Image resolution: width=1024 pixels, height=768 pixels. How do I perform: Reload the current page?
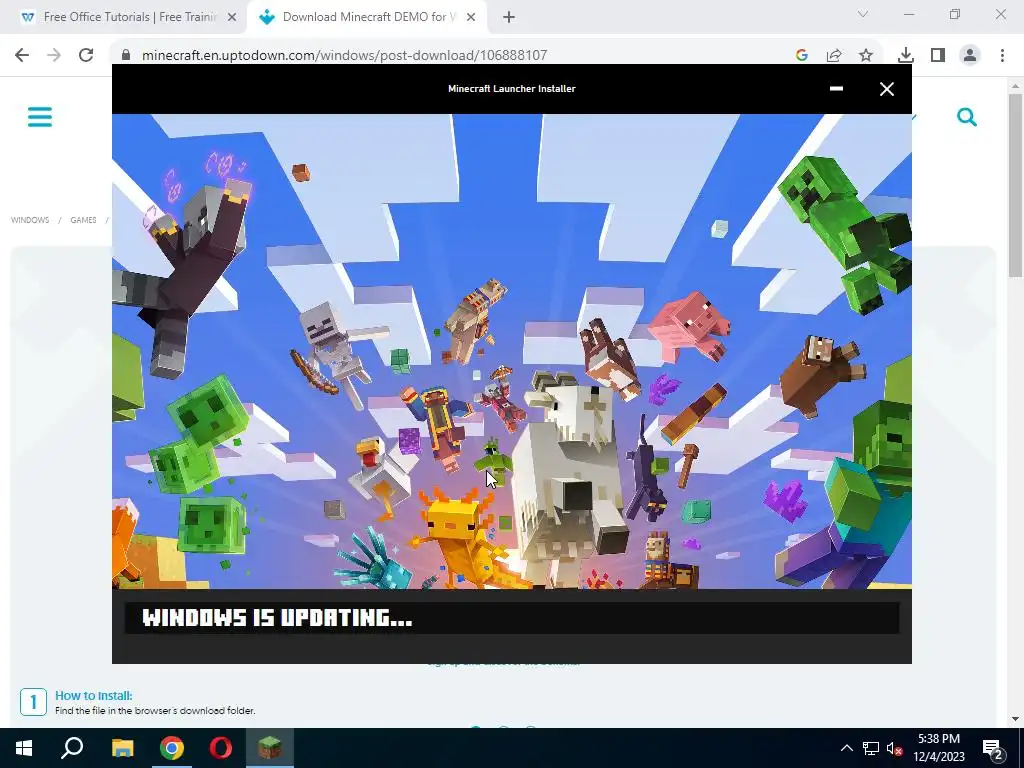pyautogui.click(x=86, y=55)
